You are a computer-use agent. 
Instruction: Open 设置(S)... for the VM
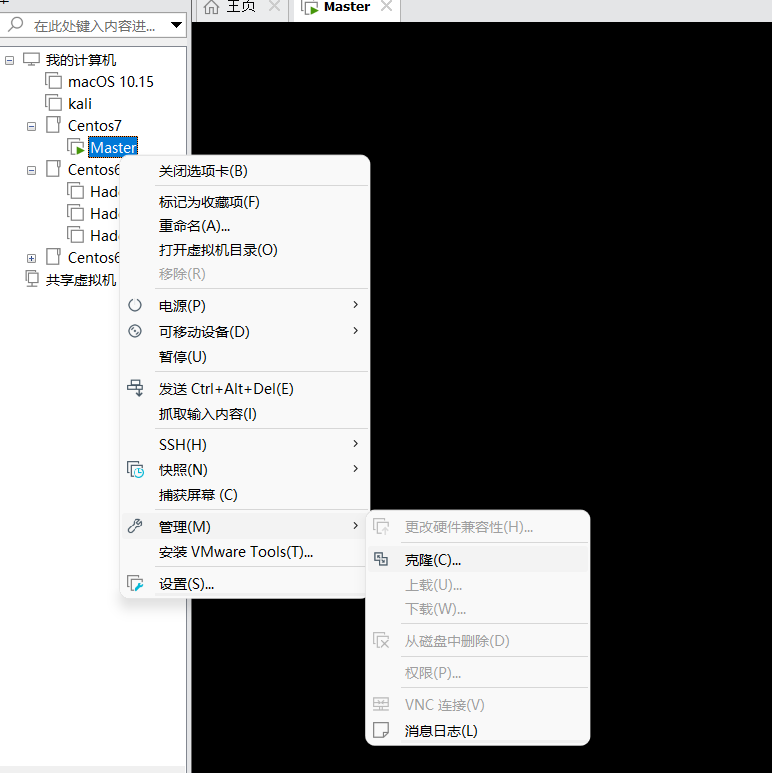(x=245, y=584)
